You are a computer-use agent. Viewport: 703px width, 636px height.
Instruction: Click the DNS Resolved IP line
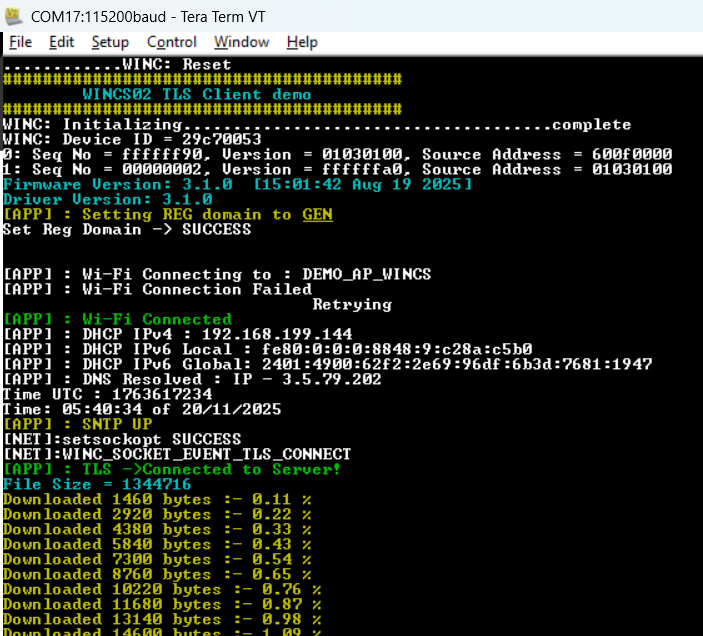(191, 380)
